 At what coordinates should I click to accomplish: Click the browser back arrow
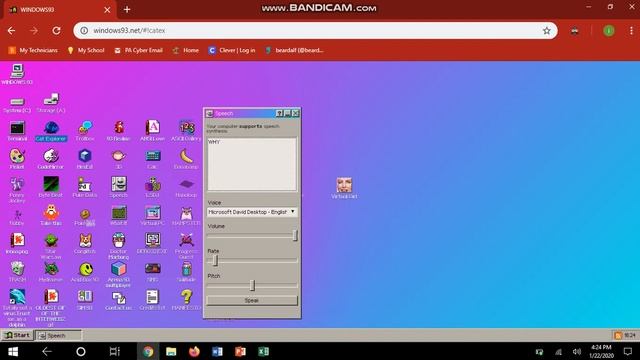(11, 31)
